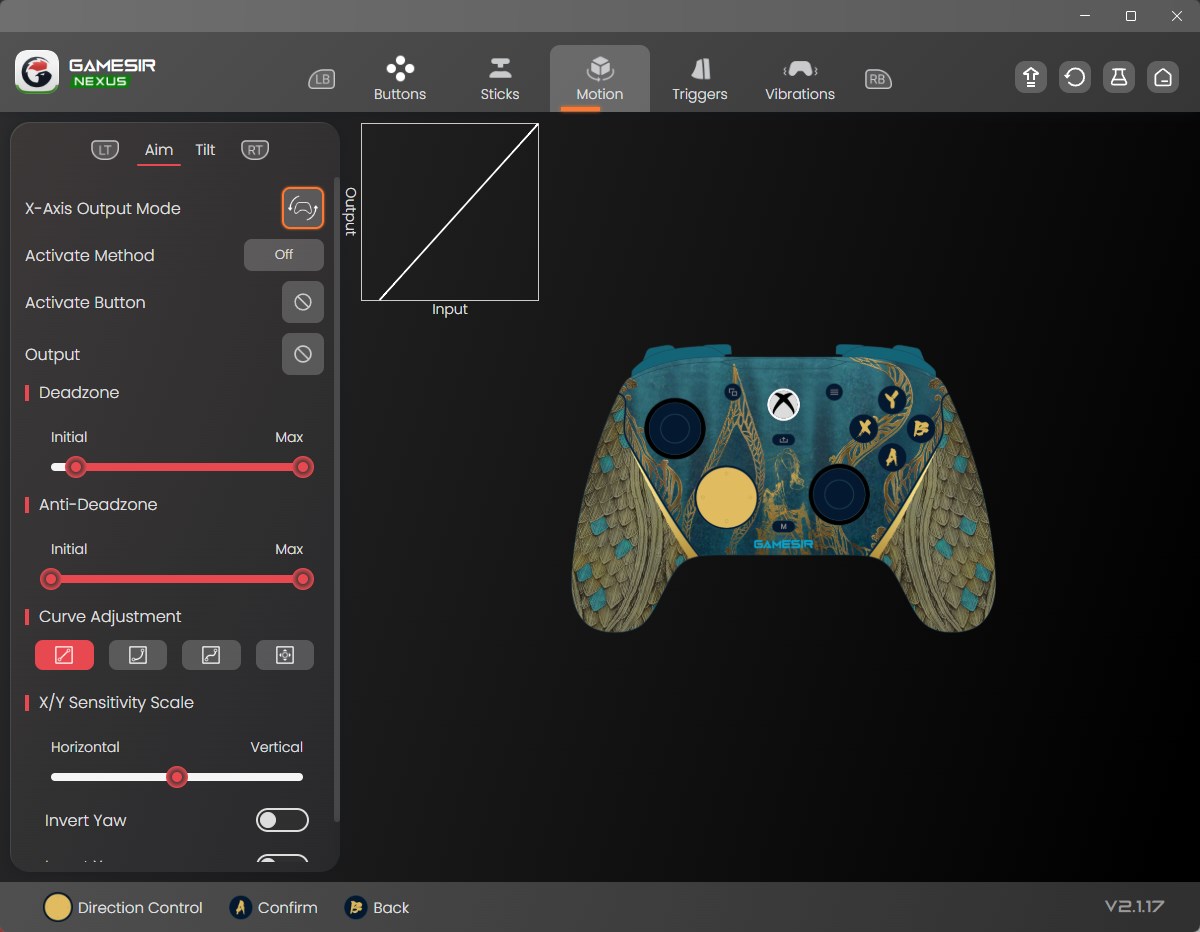
Task: Open the custom curve adjustment editor
Action: coord(285,655)
